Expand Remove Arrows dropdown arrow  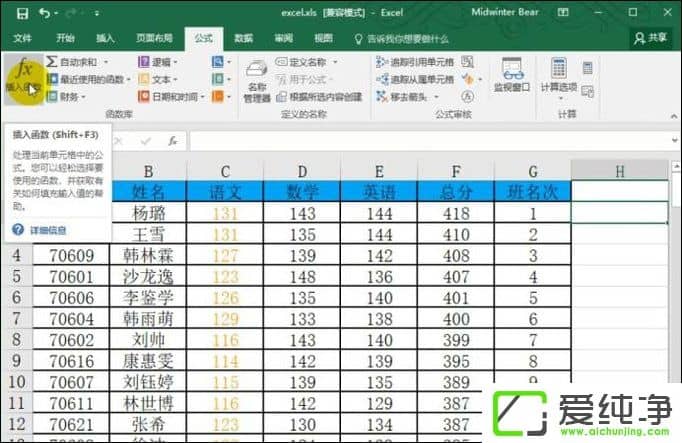click(x=436, y=97)
